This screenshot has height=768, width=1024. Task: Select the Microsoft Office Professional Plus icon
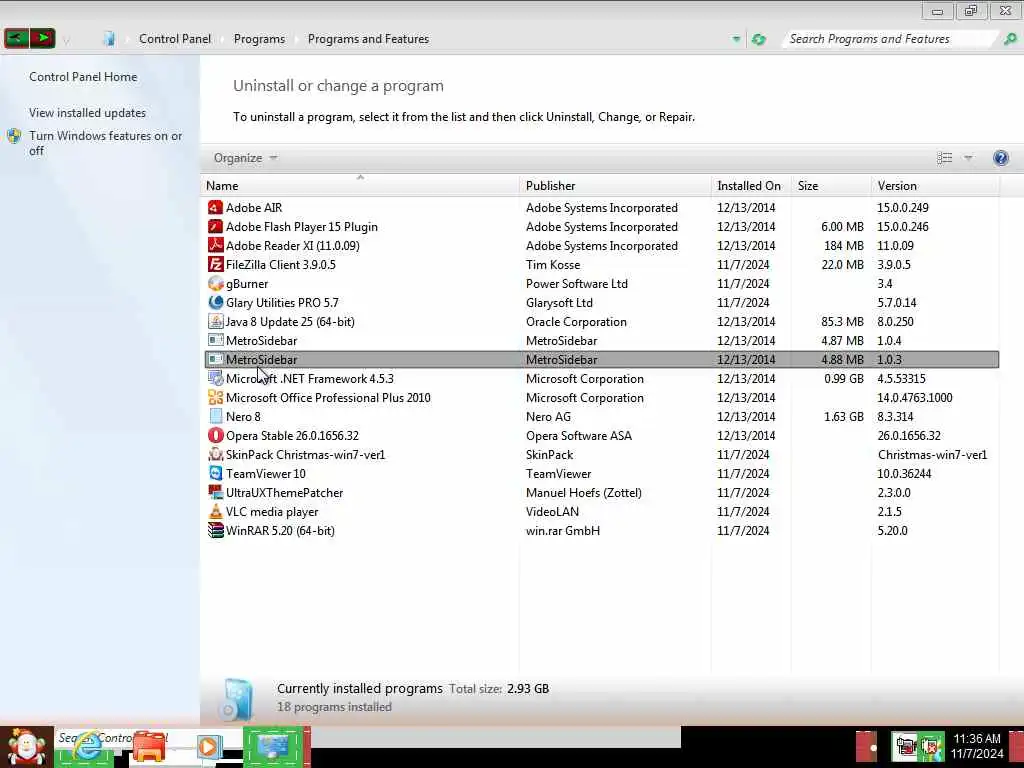(216, 398)
